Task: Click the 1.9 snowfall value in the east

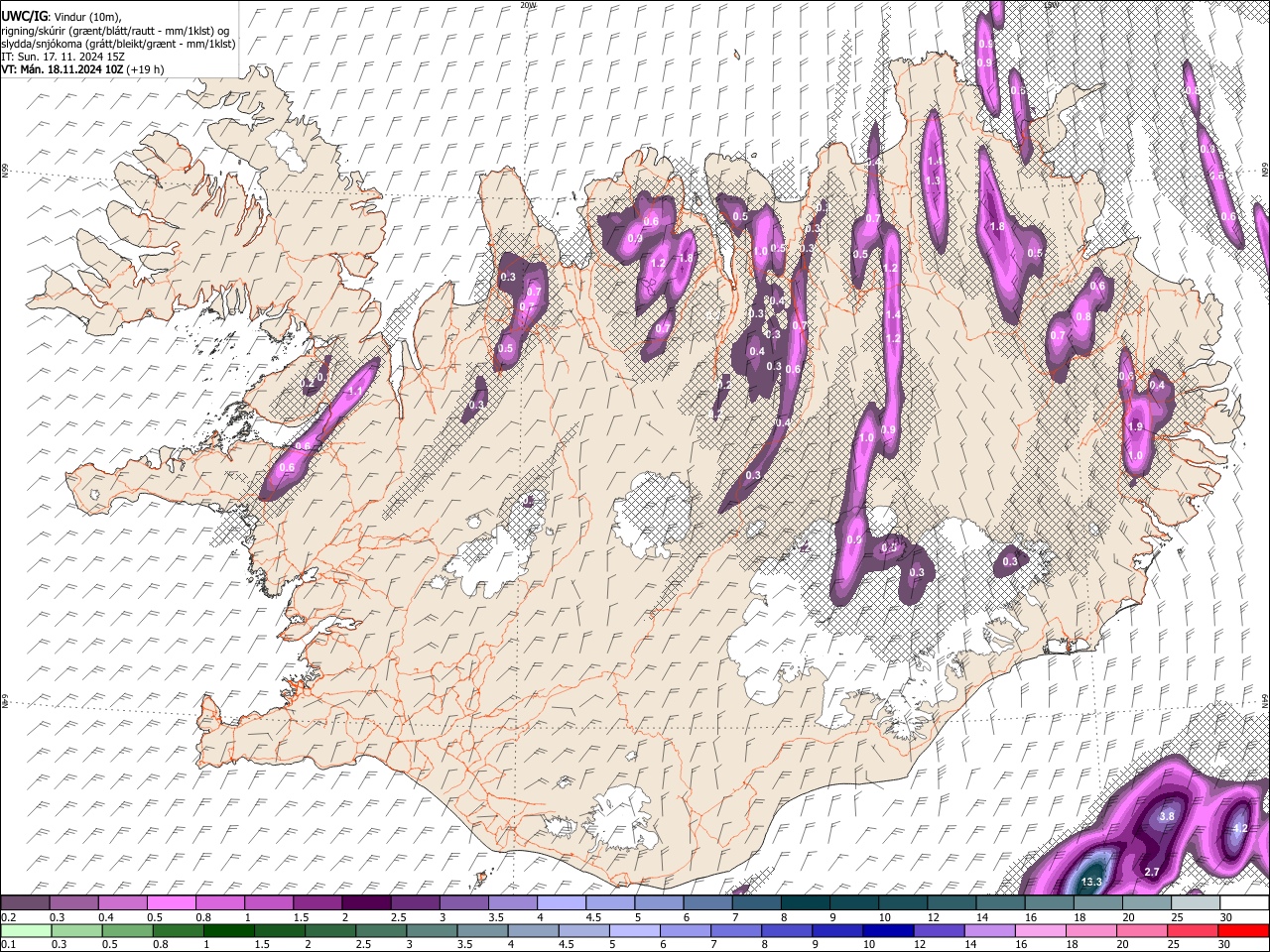Action: [1136, 426]
